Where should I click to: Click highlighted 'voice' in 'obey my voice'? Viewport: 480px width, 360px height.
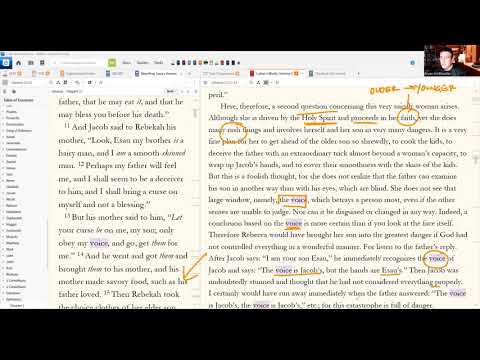tap(99, 243)
